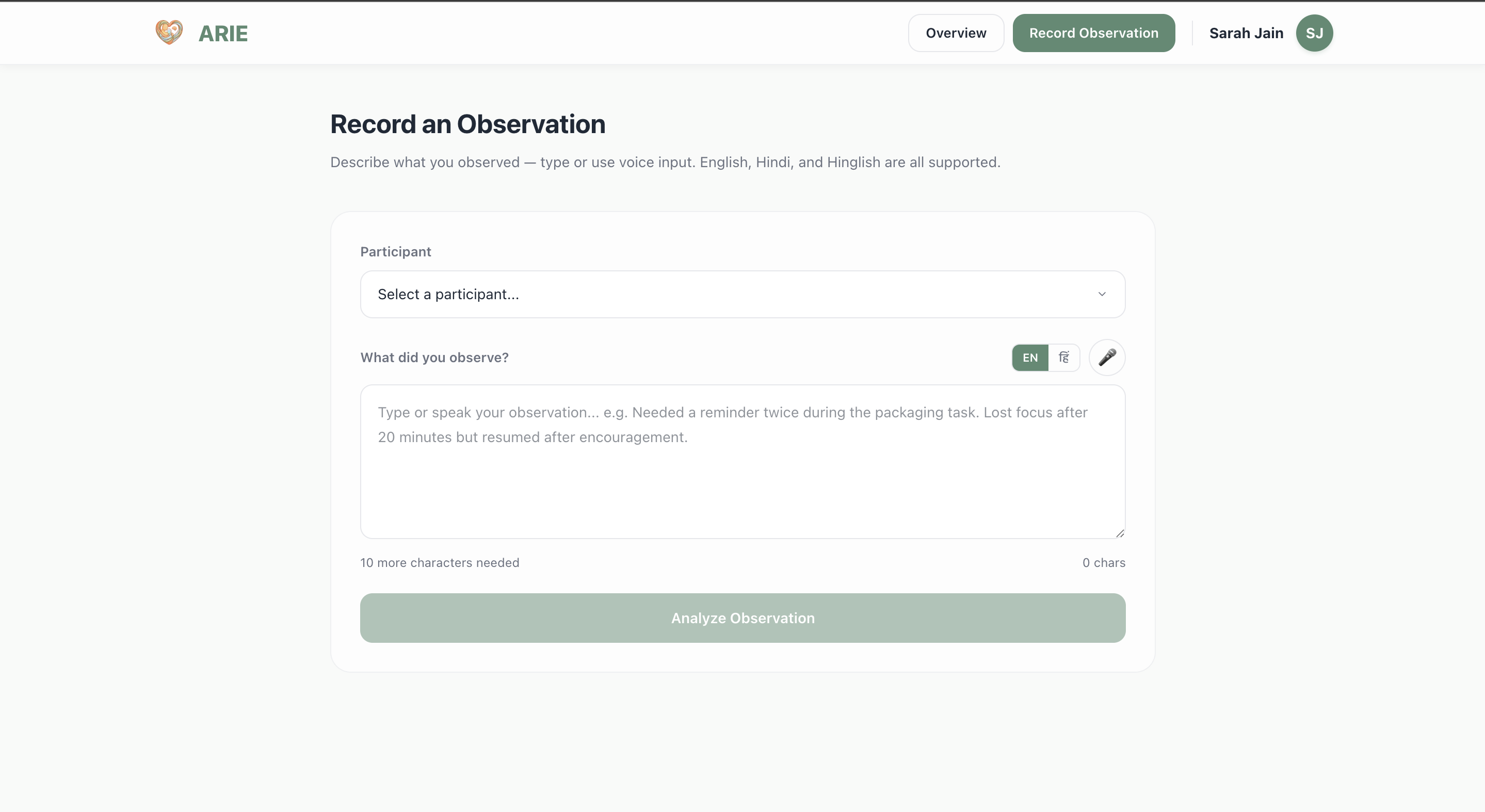The width and height of the screenshot is (1485, 812).
Task: Focus the observation text area
Action: (x=742, y=473)
